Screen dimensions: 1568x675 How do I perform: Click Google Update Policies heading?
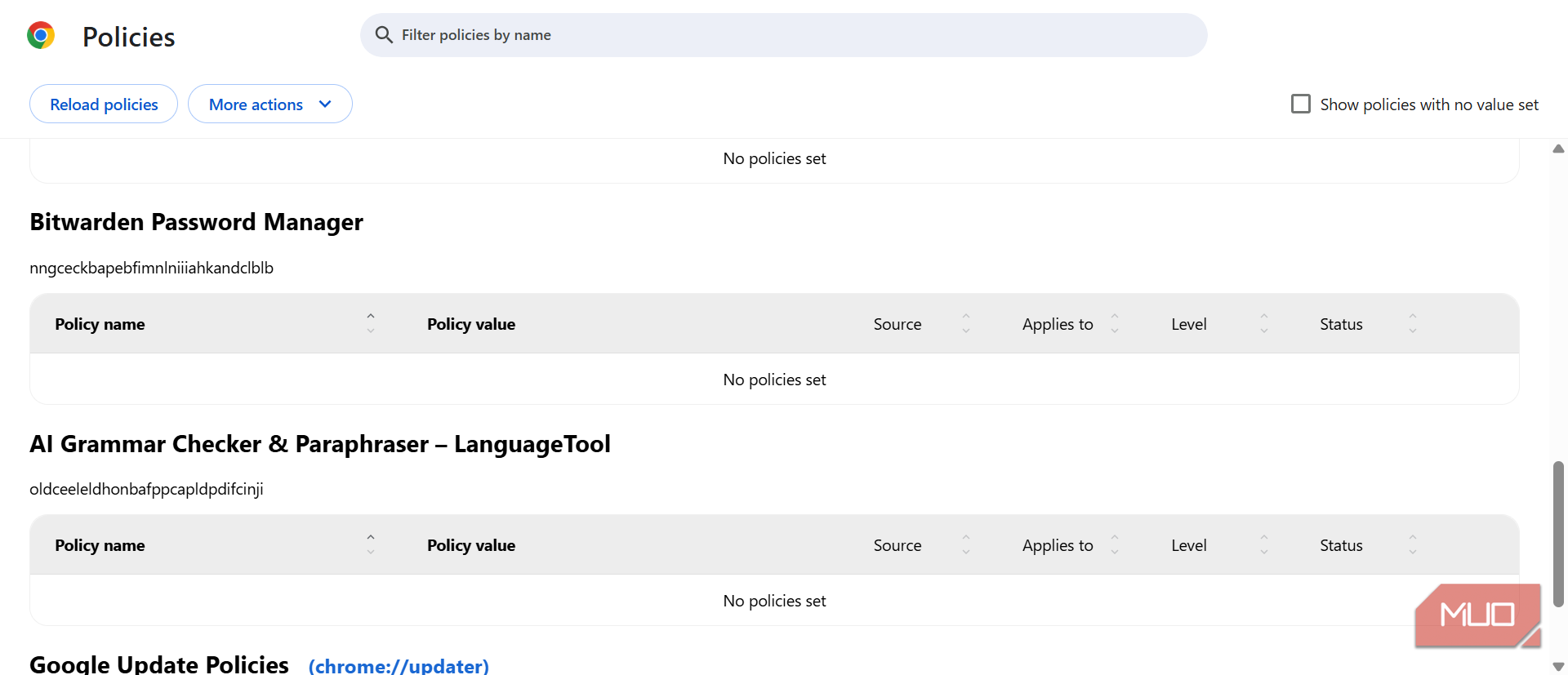(159, 664)
